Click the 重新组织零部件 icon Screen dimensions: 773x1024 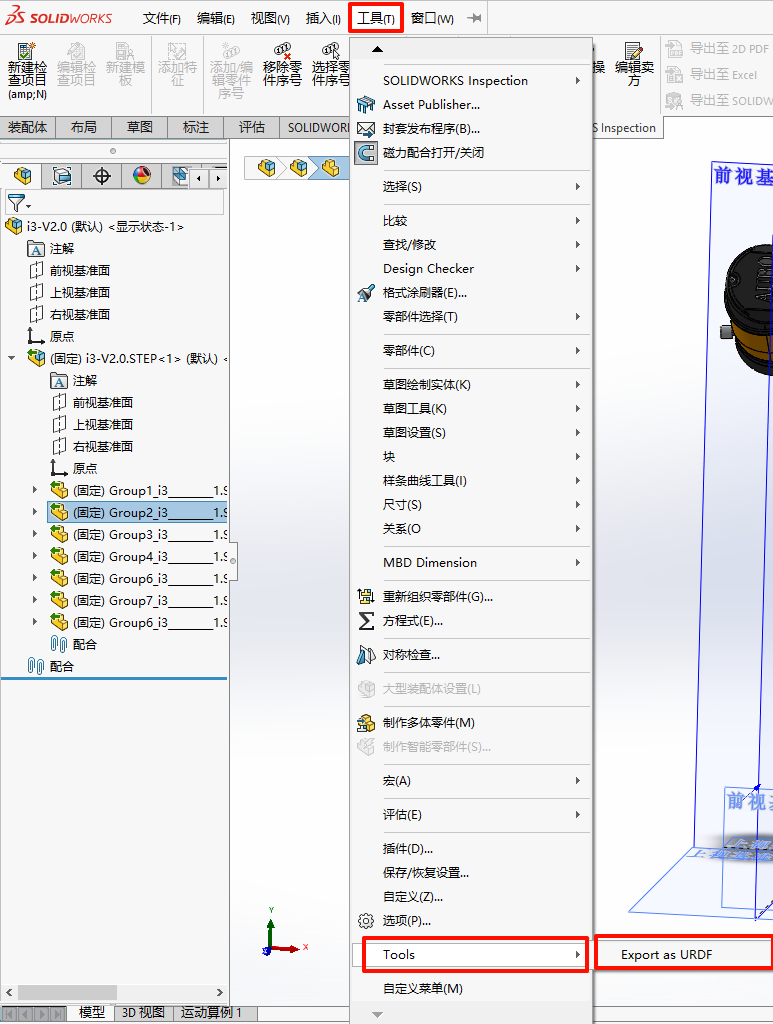pos(366,596)
